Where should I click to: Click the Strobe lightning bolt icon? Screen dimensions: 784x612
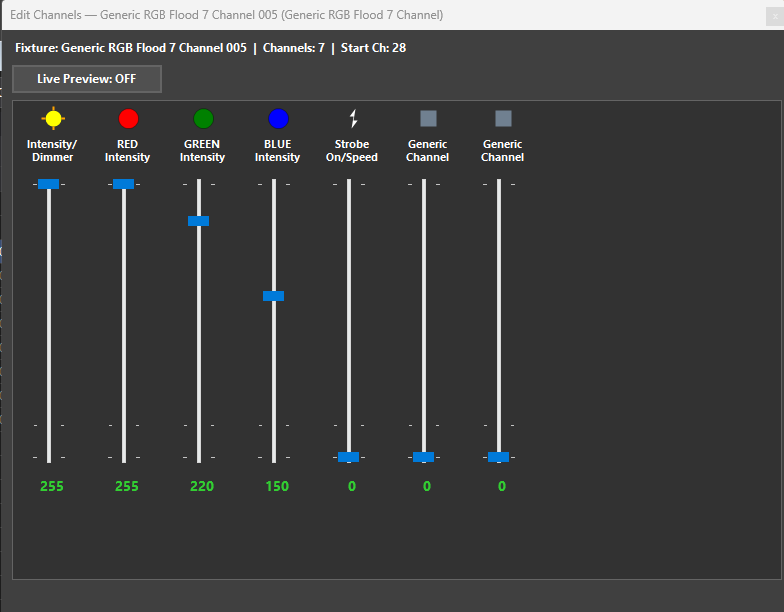coord(352,119)
